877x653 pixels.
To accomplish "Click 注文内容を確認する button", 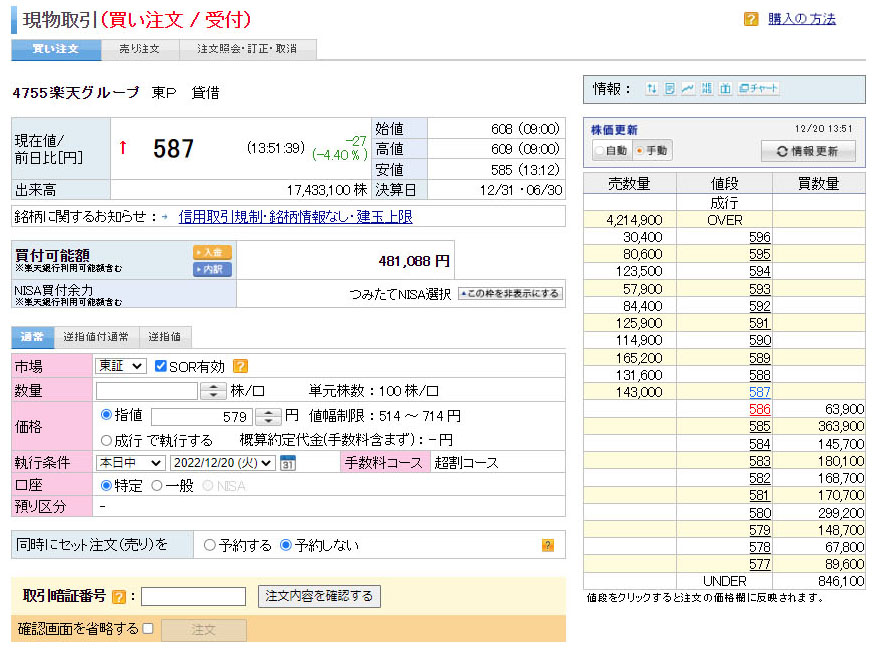I will tap(319, 597).
